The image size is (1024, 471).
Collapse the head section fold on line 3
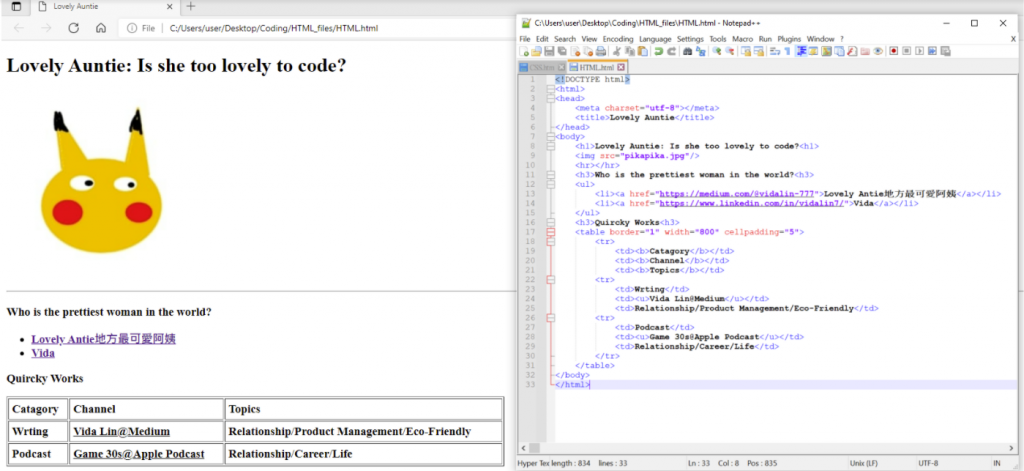(551, 99)
